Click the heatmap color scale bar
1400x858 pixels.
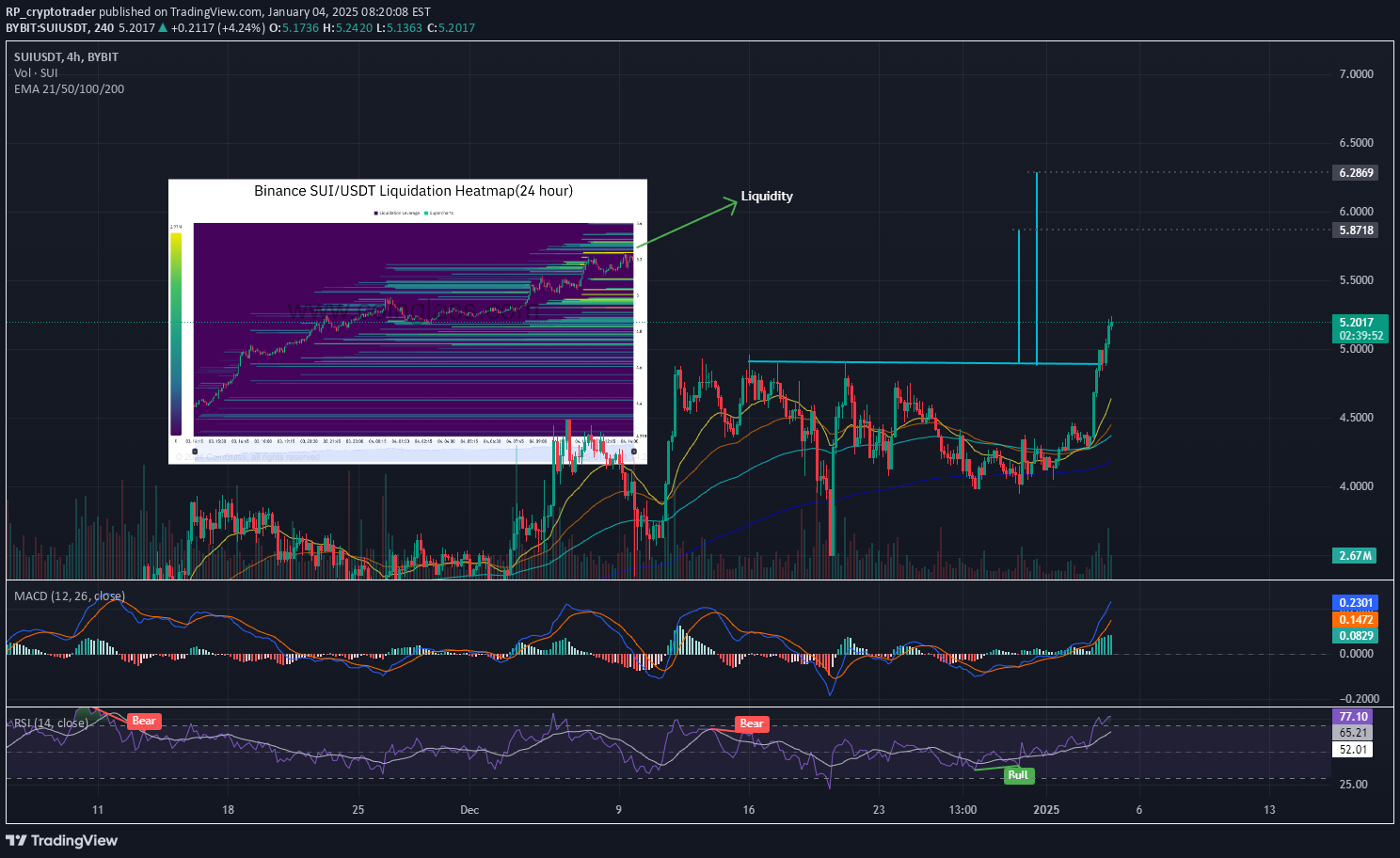coord(176,334)
